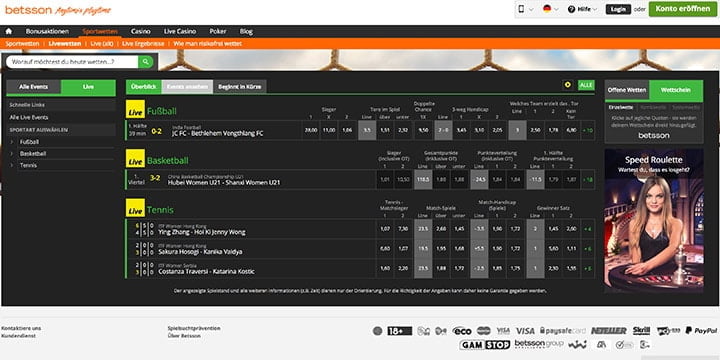The image size is (720, 360).
Task: Open the language dropdown arrow
Action: tap(556, 9)
